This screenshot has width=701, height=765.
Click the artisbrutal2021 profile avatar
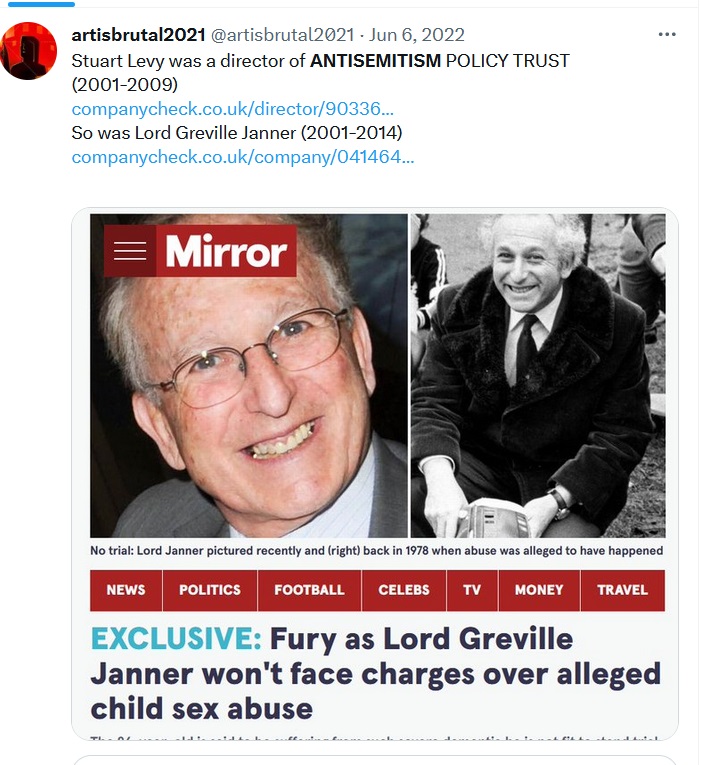(28, 51)
